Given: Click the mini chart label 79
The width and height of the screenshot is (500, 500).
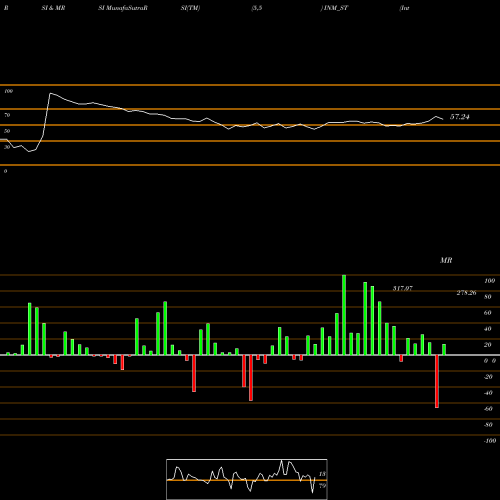Looking at the screenshot, I should [322, 486].
